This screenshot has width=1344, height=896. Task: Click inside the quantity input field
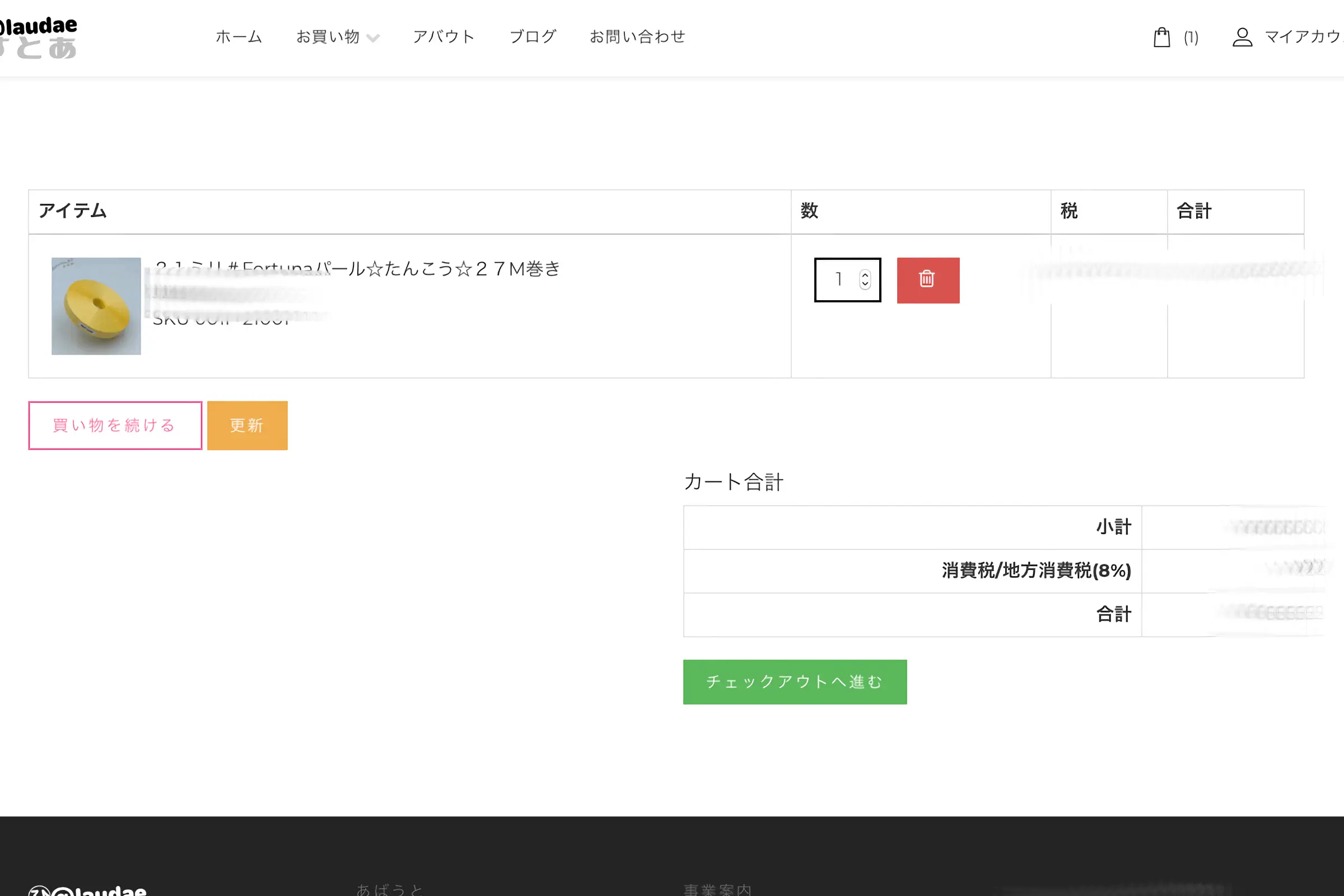pos(838,279)
